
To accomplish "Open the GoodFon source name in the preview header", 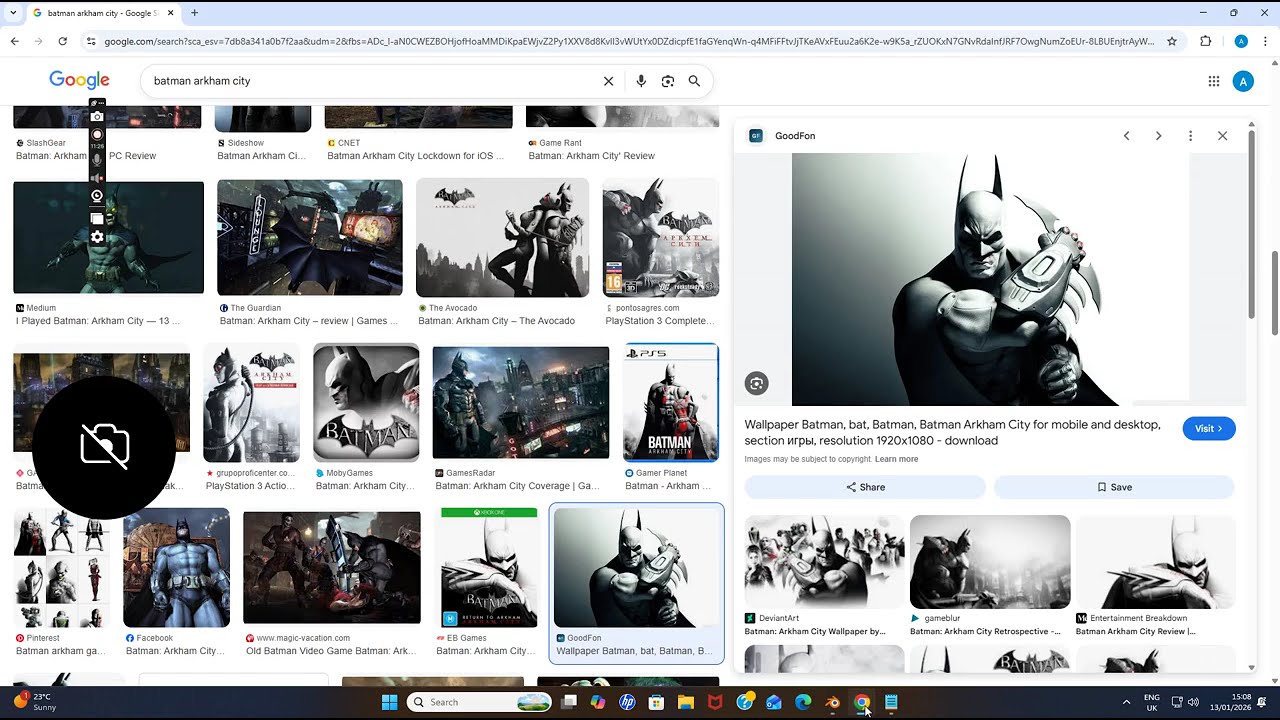I will 795,136.
